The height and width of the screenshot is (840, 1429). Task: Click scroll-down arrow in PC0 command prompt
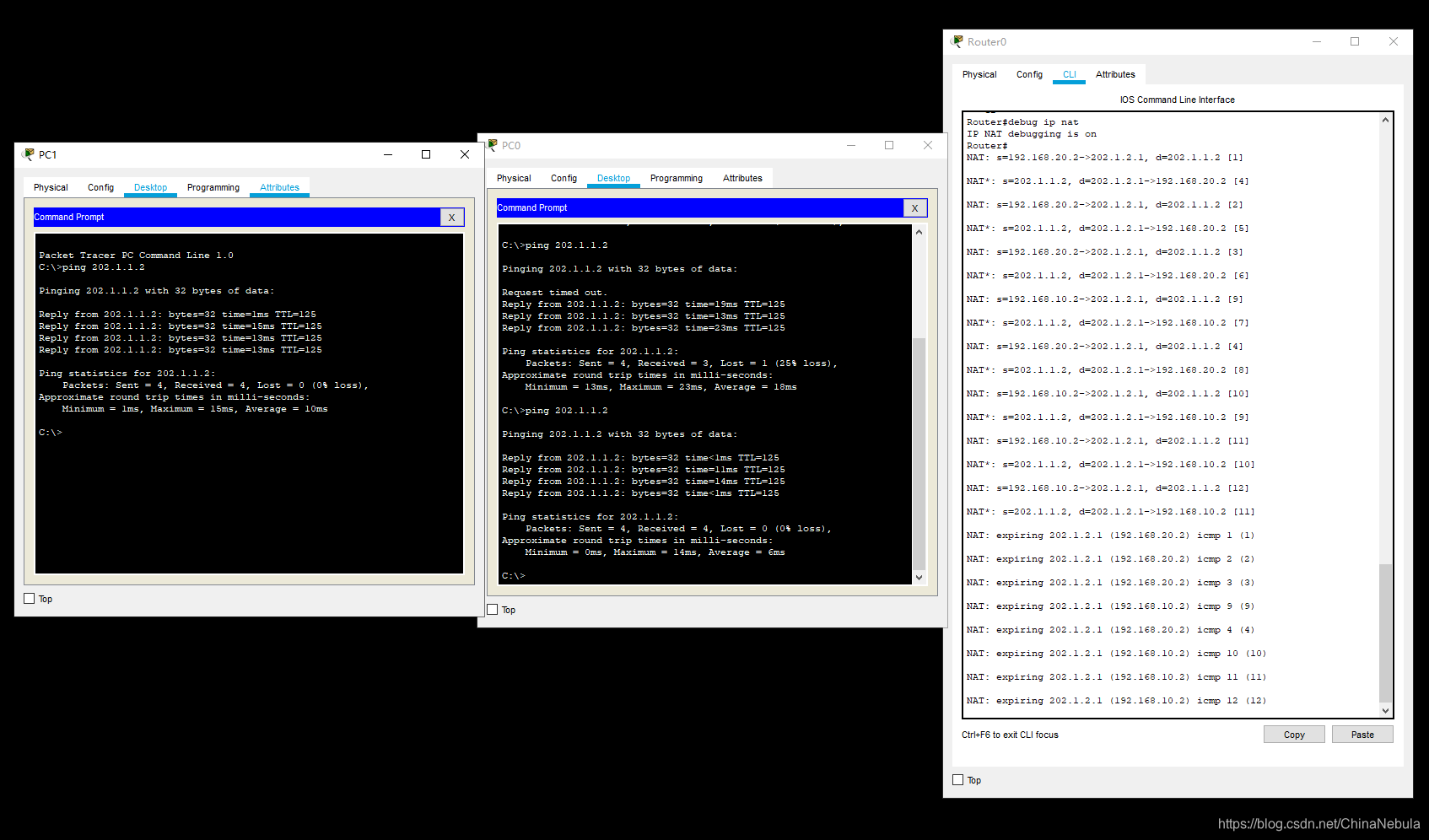click(x=919, y=578)
